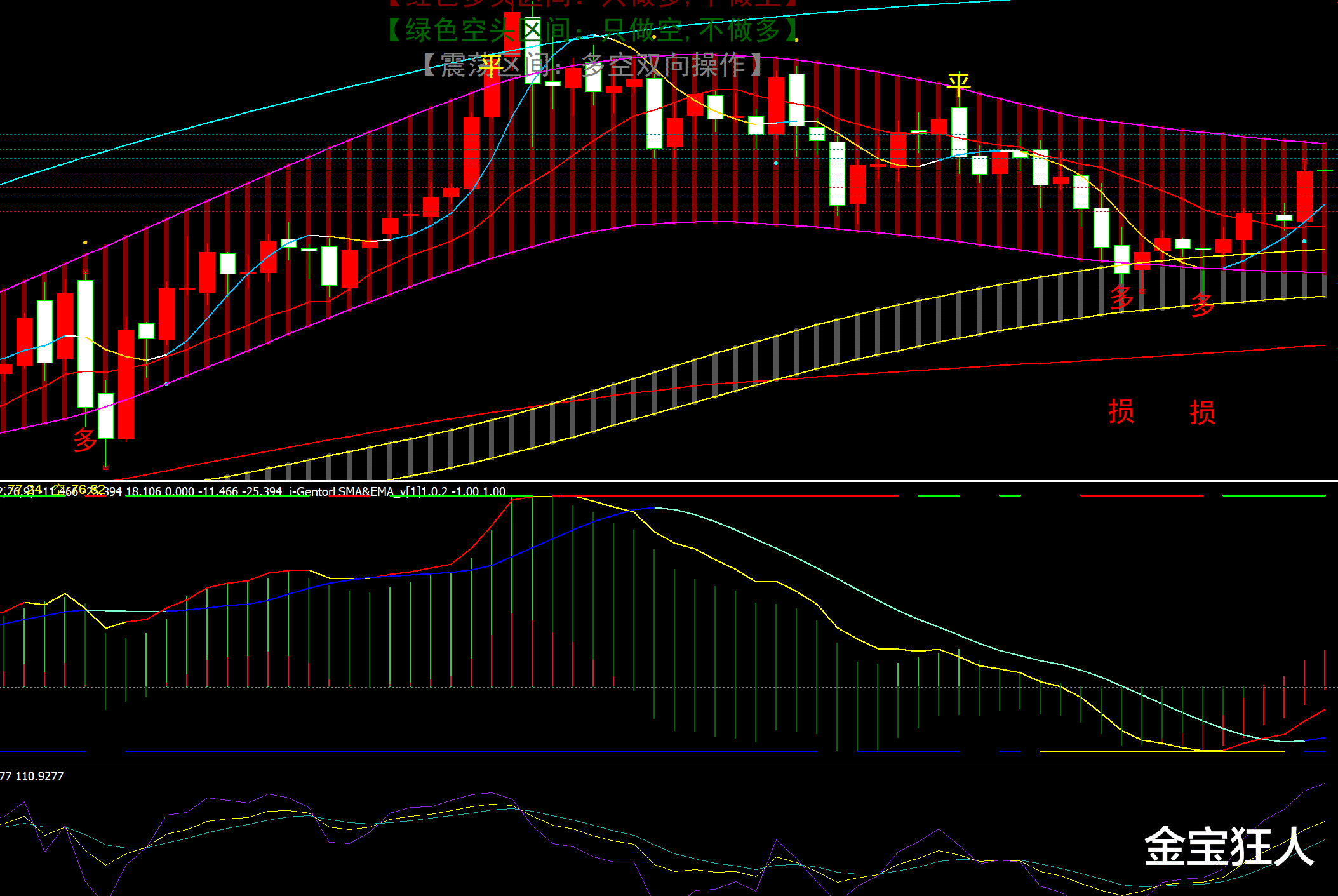This screenshot has width=1338, height=896.
Task: Click the 金宝狂人 watermark text
Action: tap(1229, 846)
